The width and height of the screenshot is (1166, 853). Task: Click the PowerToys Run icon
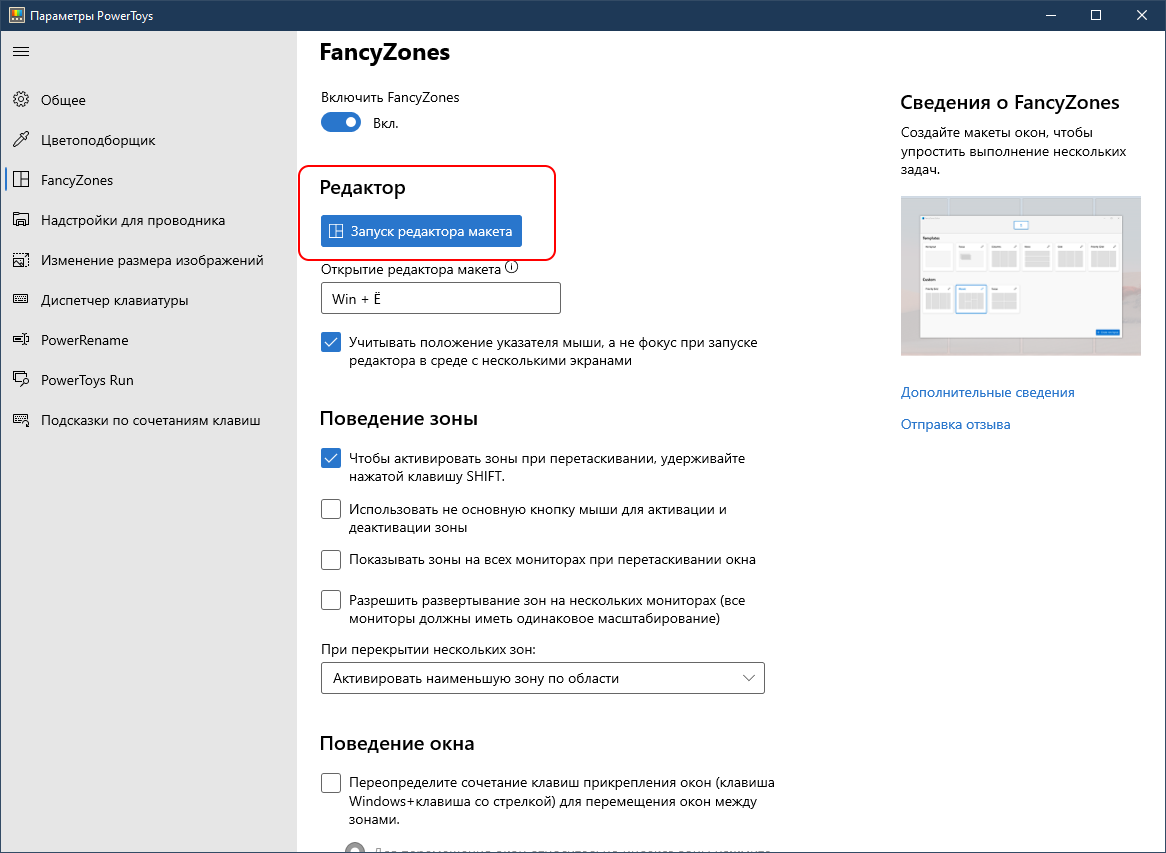(21, 380)
